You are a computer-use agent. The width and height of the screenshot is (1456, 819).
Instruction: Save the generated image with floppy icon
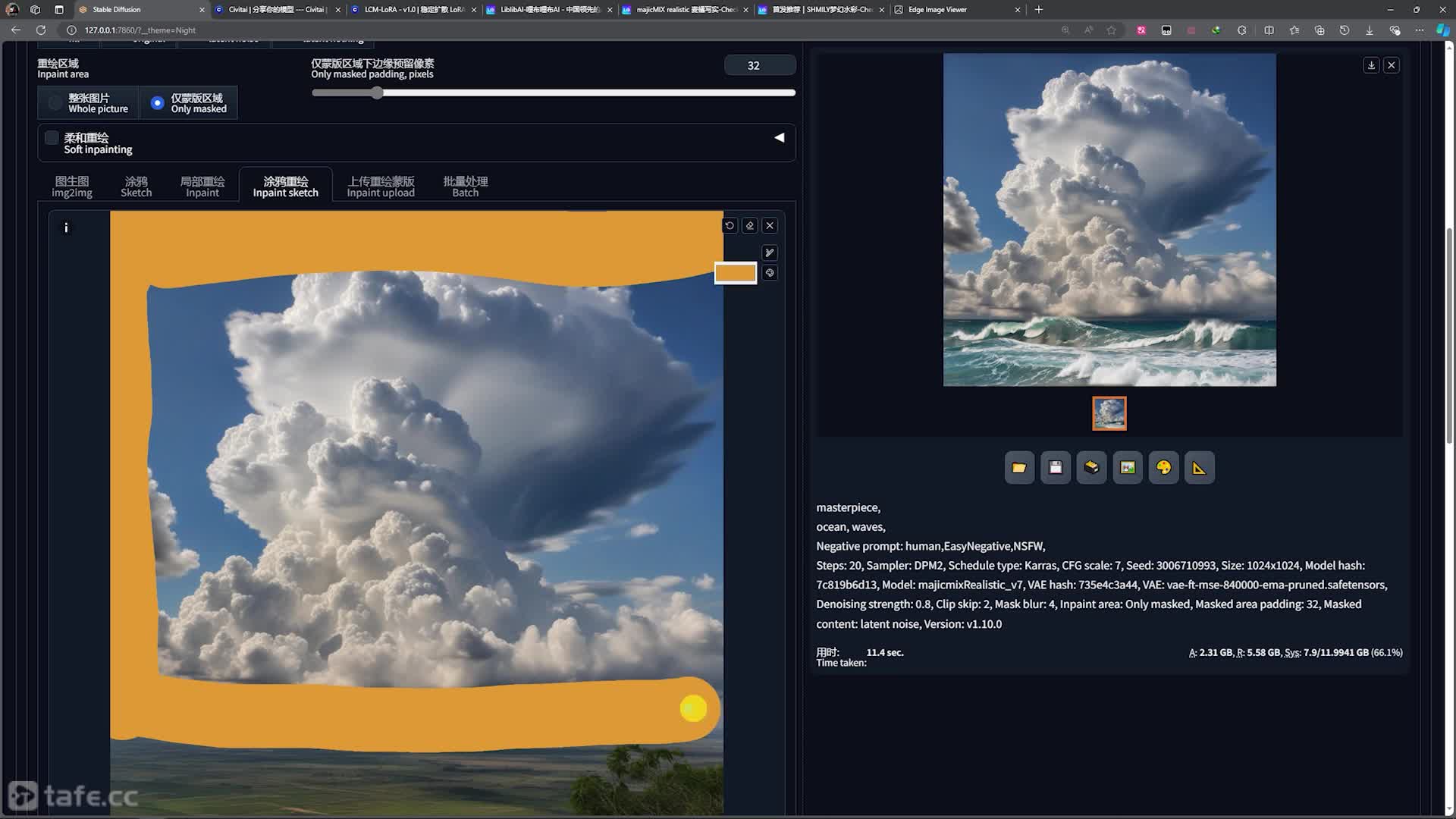[1056, 468]
